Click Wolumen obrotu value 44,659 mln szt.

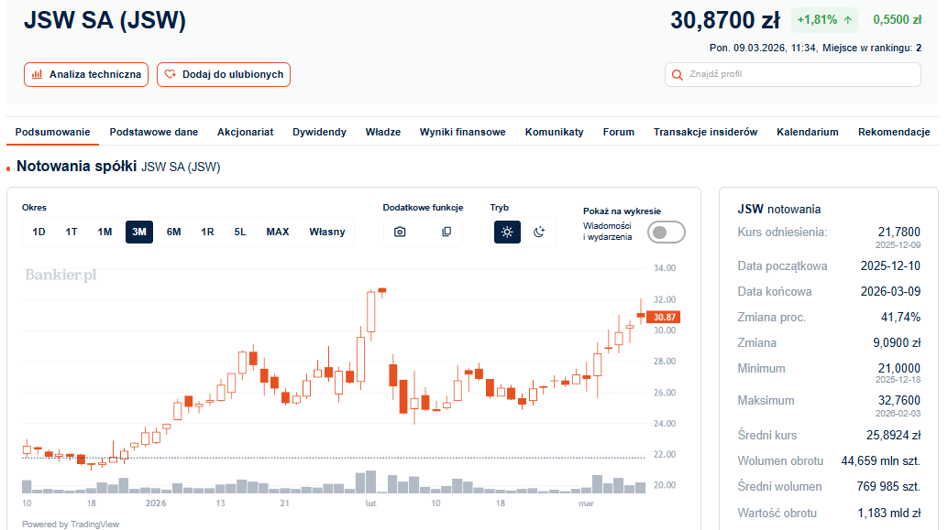click(x=880, y=461)
